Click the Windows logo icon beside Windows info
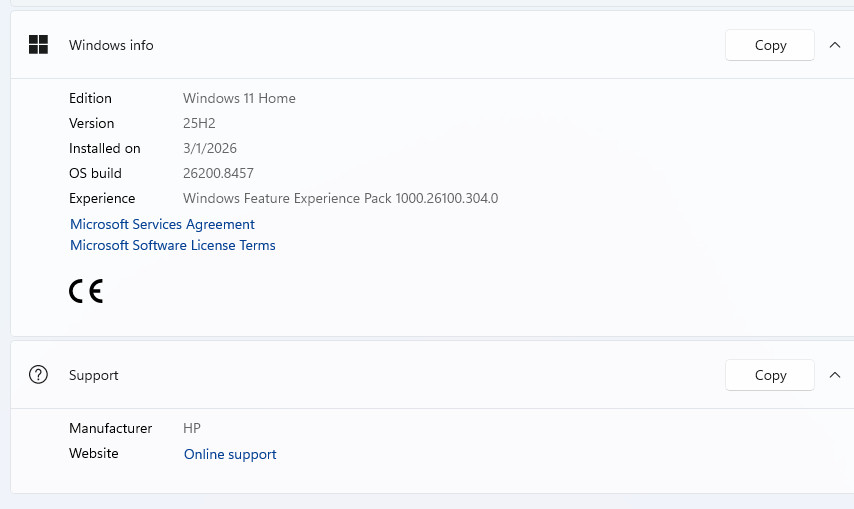This screenshot has height=509, width=854. point(38,45)
